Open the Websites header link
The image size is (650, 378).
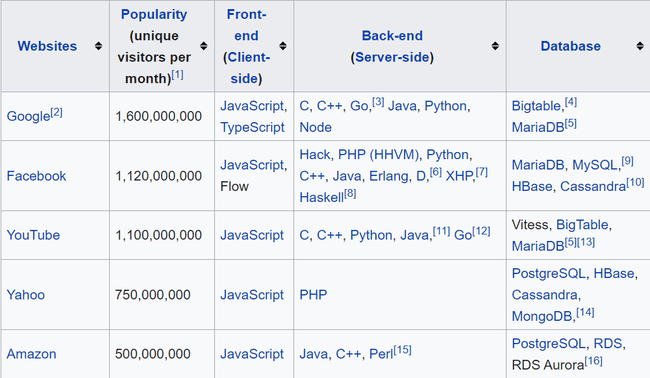point(47,46)
